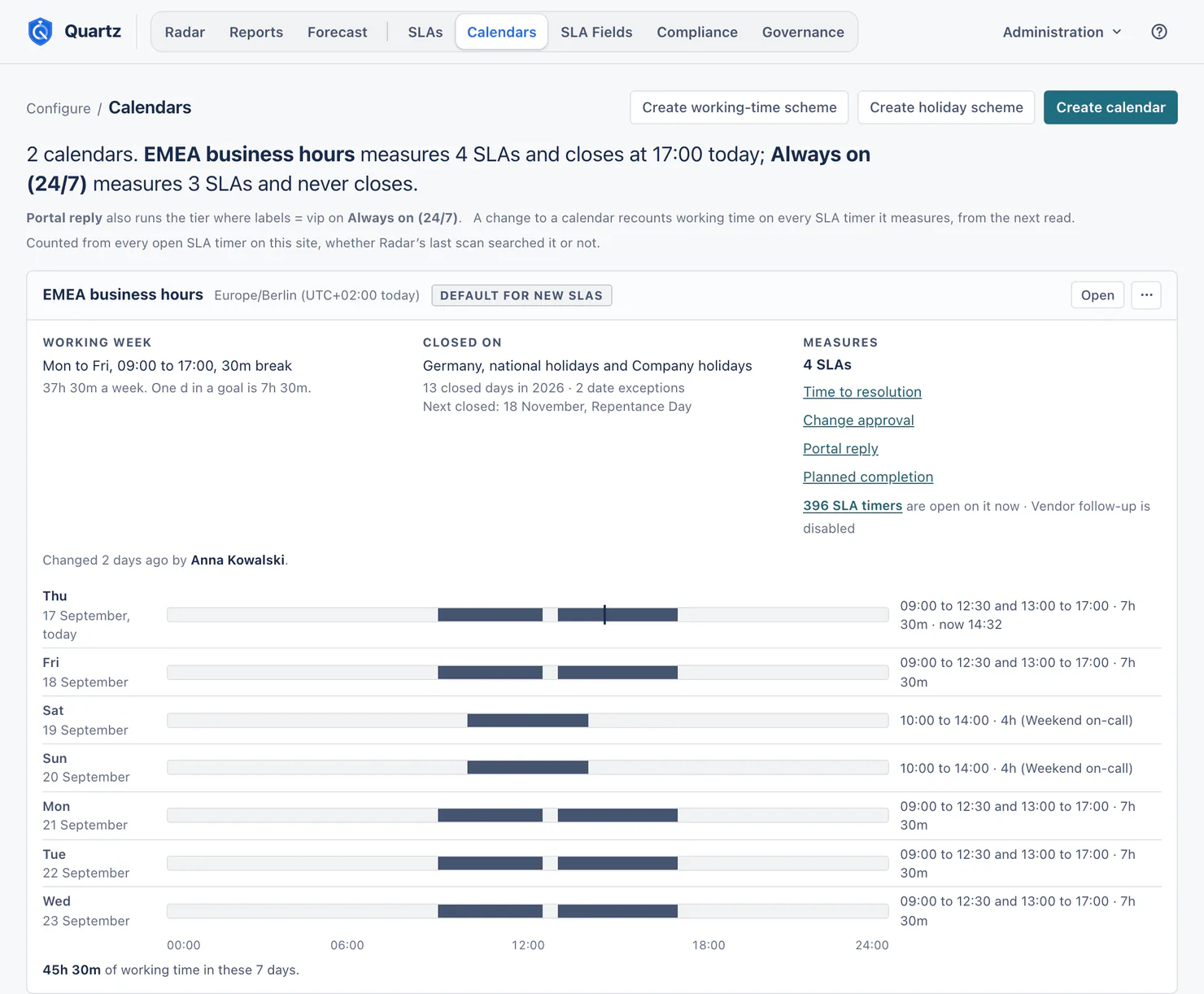
Task: Click Sunday's 10:00 to 14:00 working block
Action: coord(528,768)
